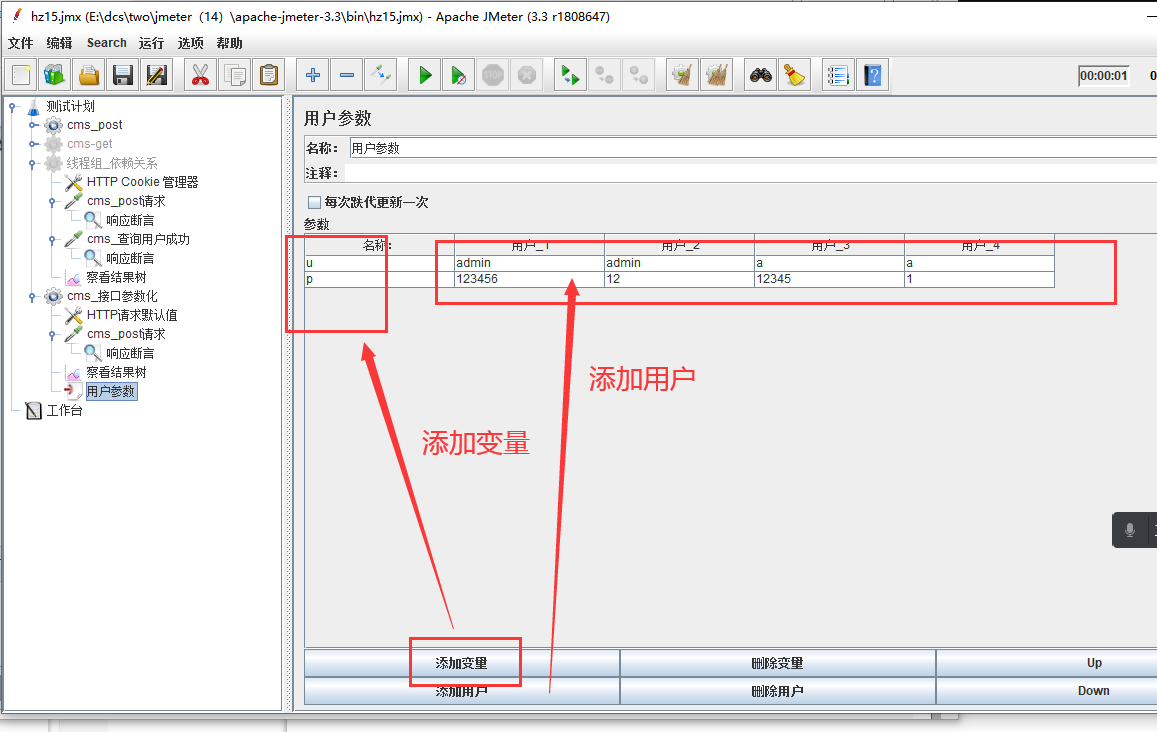Open the Search menu
Viewport: 1157px width, 732px height.
106,43
